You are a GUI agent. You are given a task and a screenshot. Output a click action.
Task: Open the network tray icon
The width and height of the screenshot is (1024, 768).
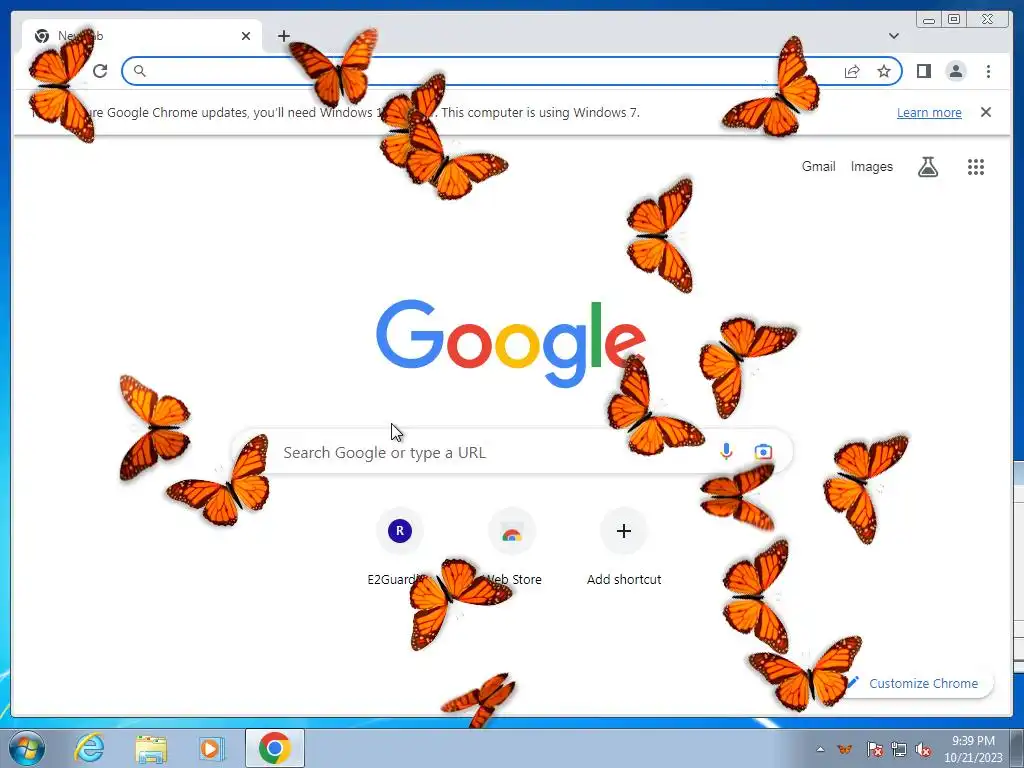pos(899,749)
